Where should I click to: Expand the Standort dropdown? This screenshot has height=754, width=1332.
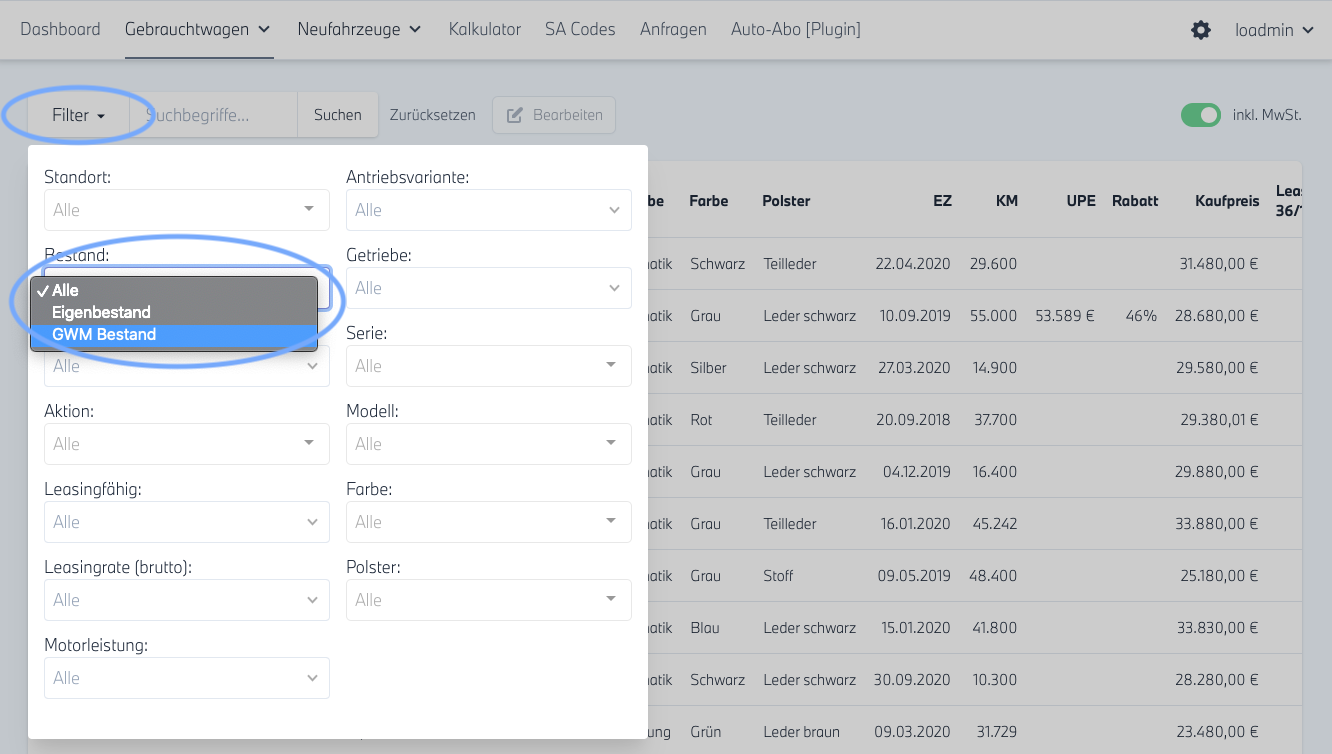point(187,210)
